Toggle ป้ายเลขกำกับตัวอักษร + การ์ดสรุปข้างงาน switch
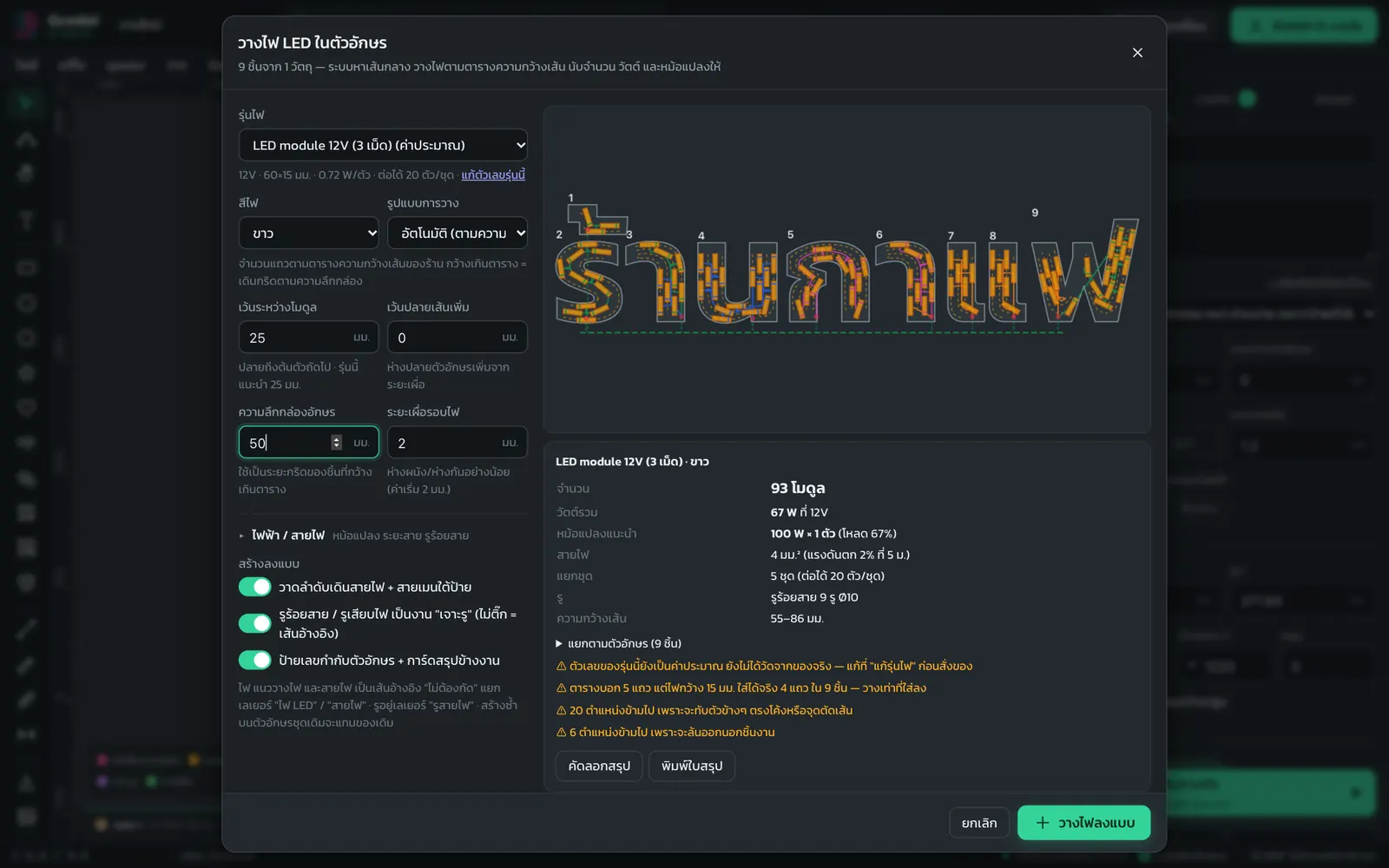The width and height of the screenshot is (1389, 868). click(255, 660)
